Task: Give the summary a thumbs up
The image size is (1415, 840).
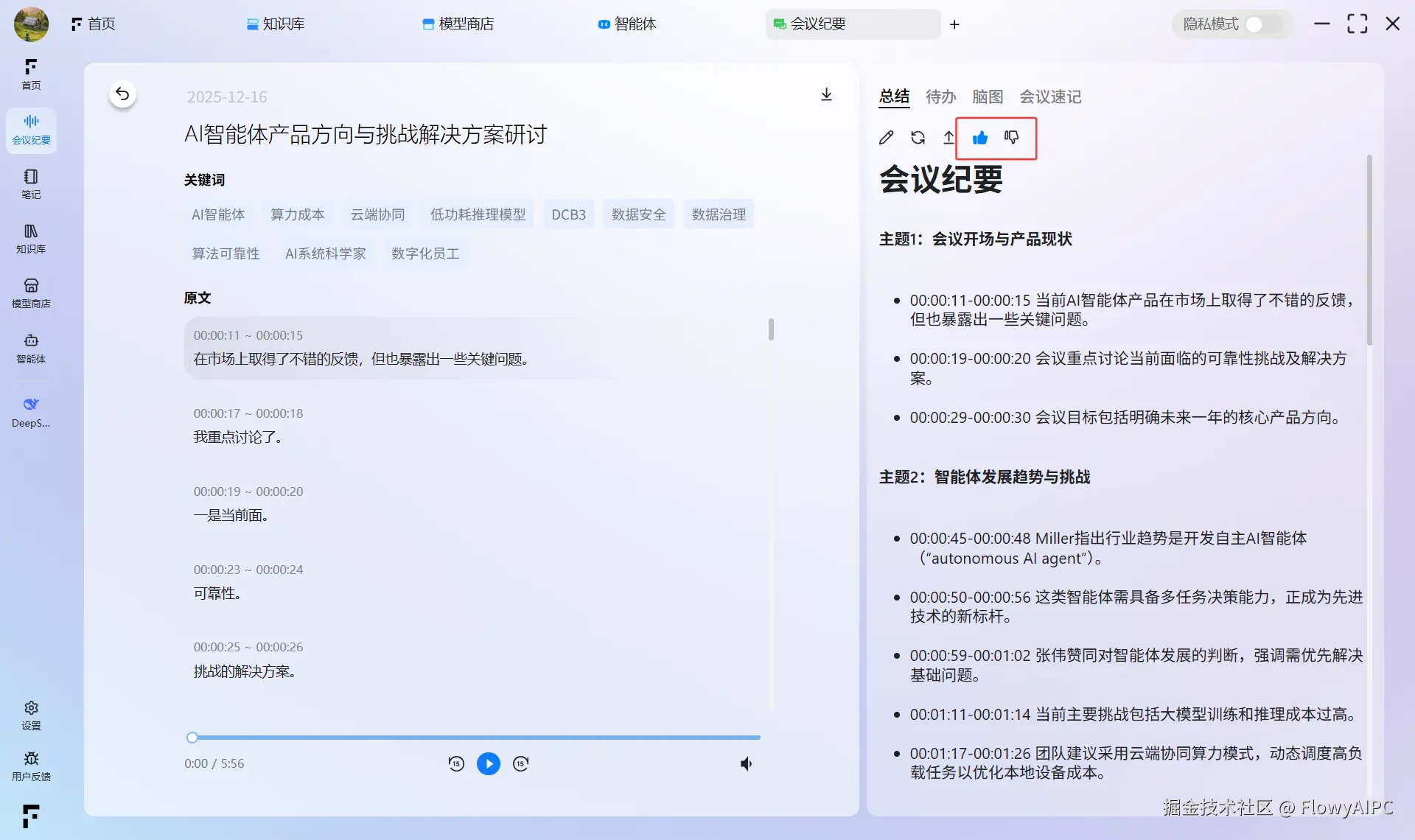Action: coord(980,138)
